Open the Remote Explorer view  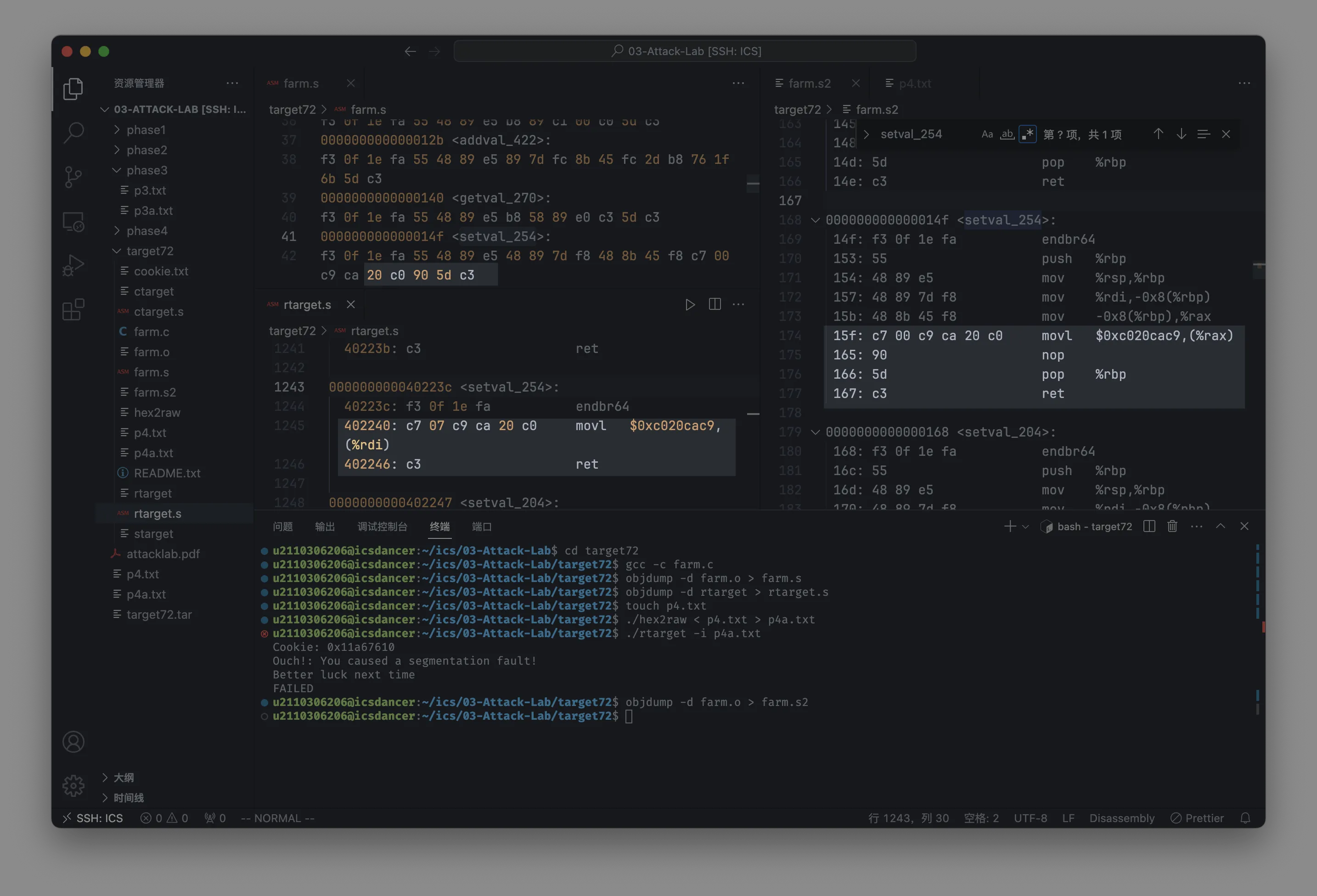coord(73,221)
